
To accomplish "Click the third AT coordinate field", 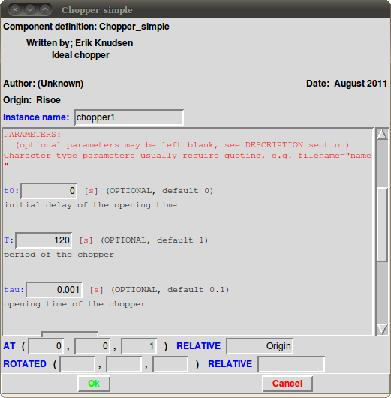I will click(139, 346).
